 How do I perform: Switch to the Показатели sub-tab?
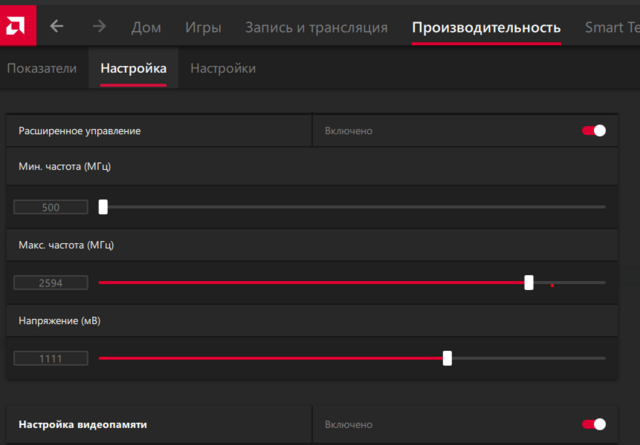pyautogui.click(x=42, y=68)
